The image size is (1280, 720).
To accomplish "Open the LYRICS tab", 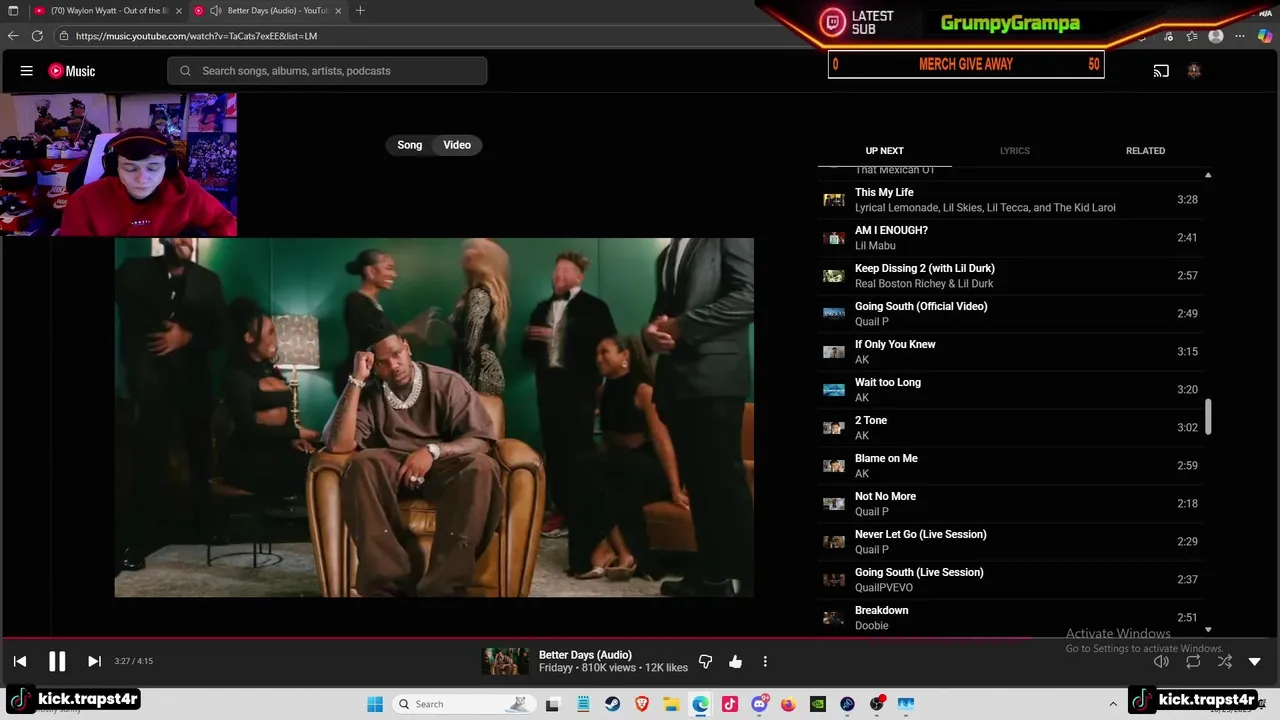I will [x=1014, y=151].
